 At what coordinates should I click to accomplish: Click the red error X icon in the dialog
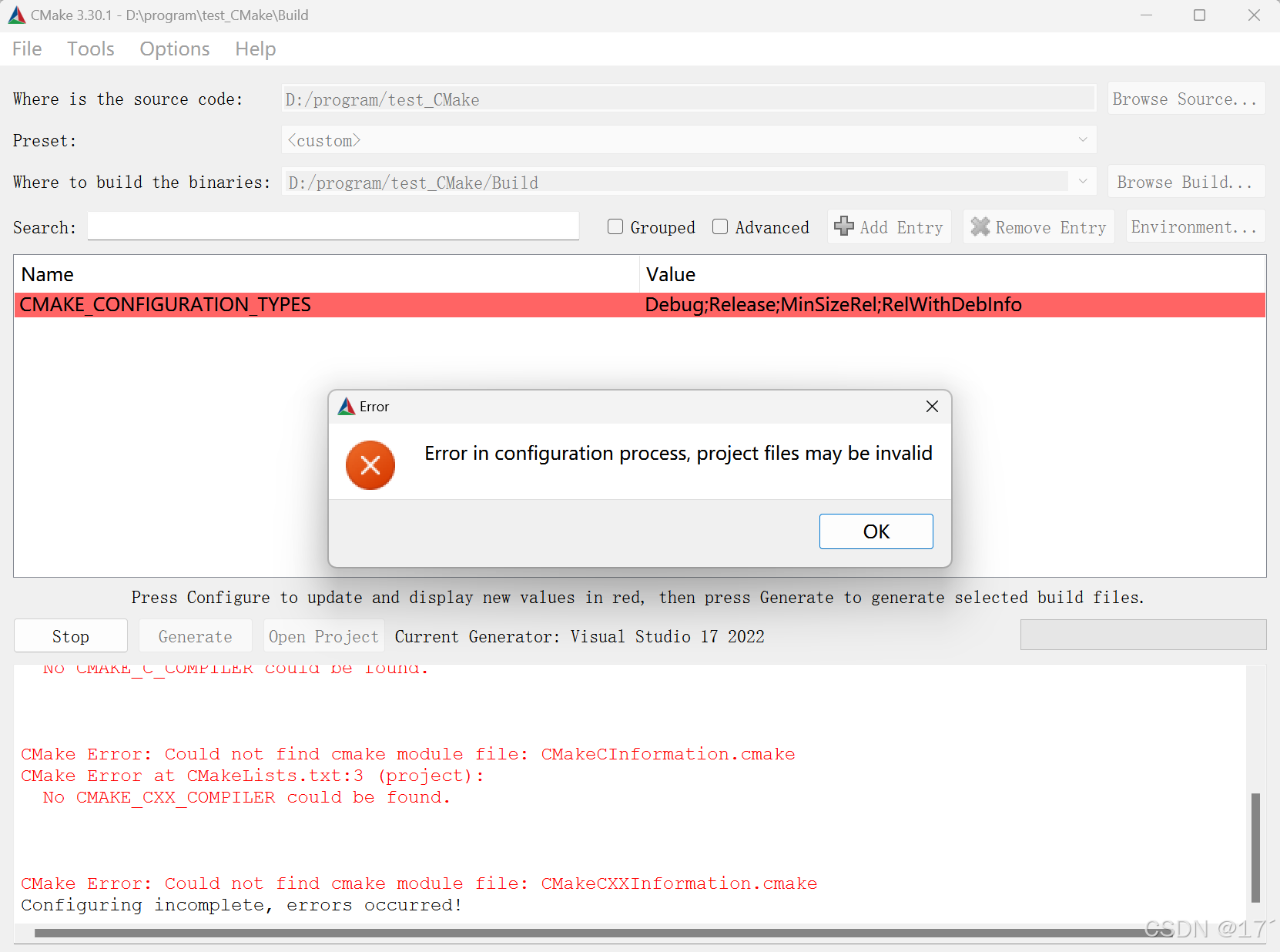coord(370,465)
